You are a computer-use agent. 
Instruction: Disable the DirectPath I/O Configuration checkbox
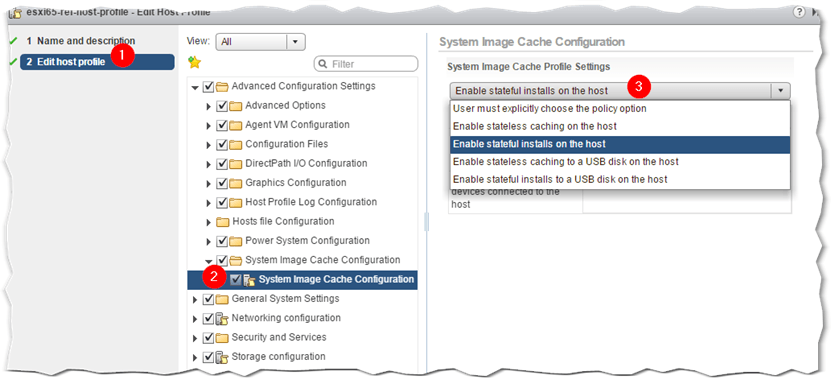click(223, 164)
